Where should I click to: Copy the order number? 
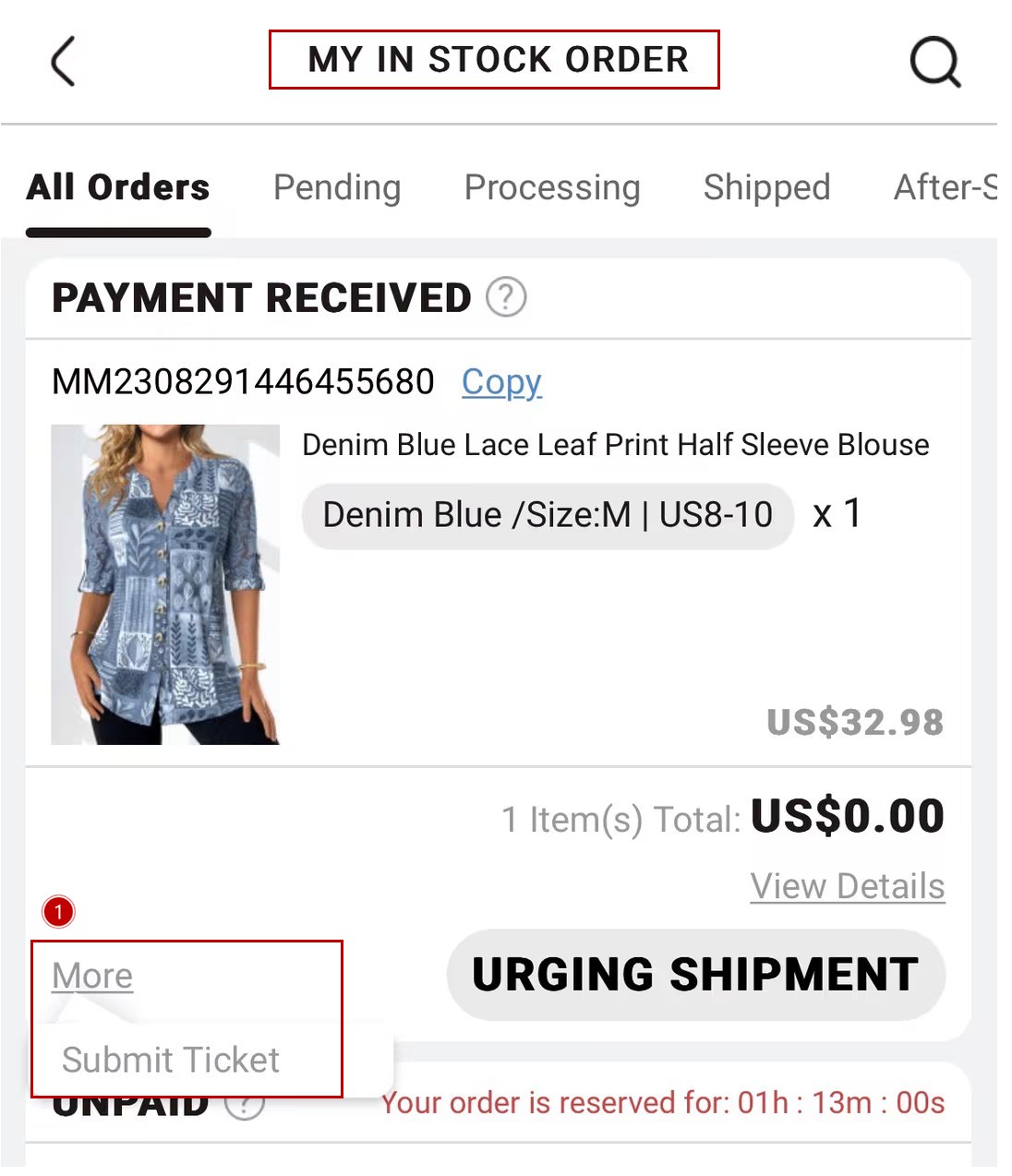coord(501,381)
